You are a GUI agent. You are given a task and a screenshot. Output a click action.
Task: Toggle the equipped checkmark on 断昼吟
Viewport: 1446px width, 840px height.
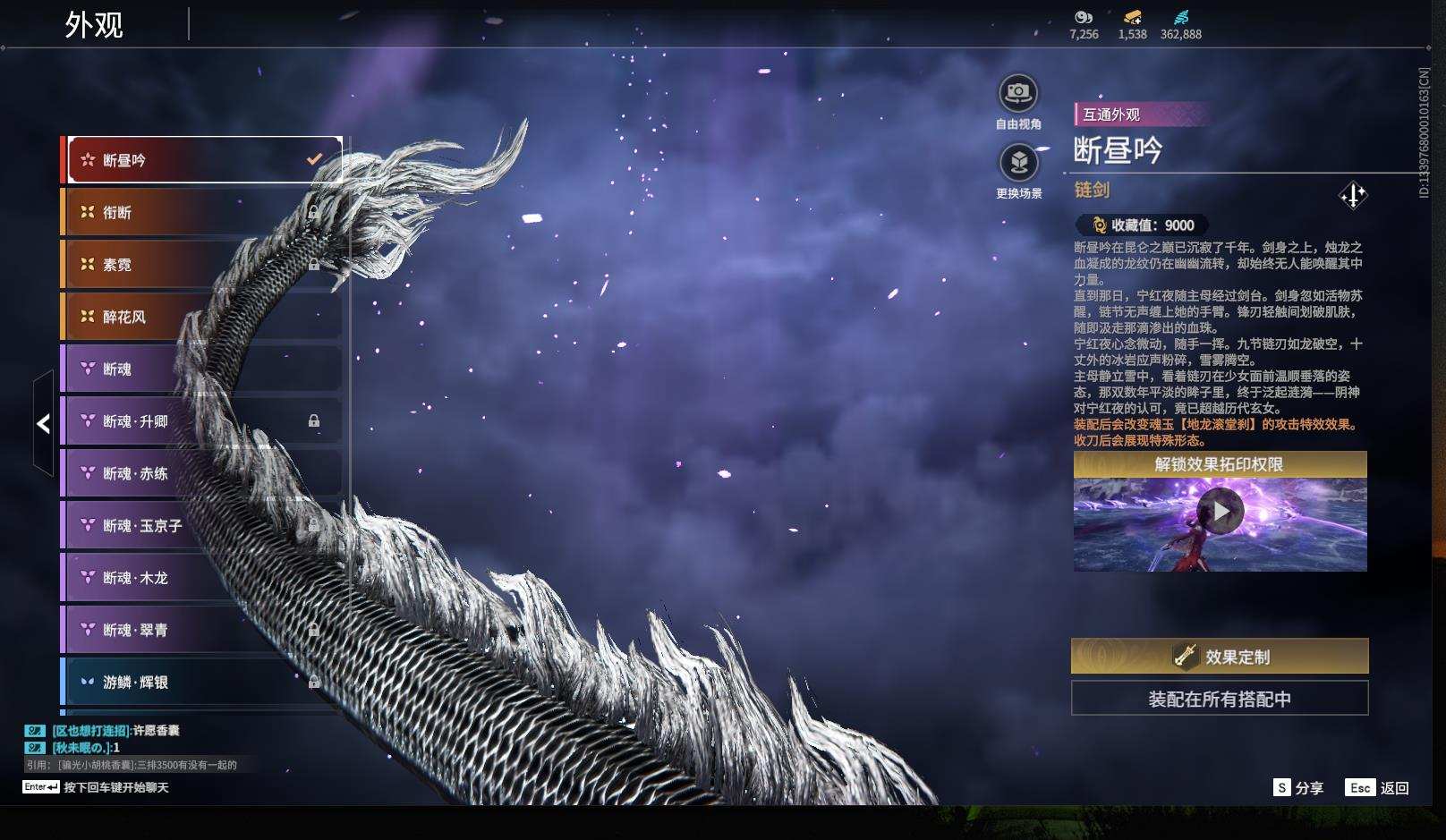click(x=313, y=158)
